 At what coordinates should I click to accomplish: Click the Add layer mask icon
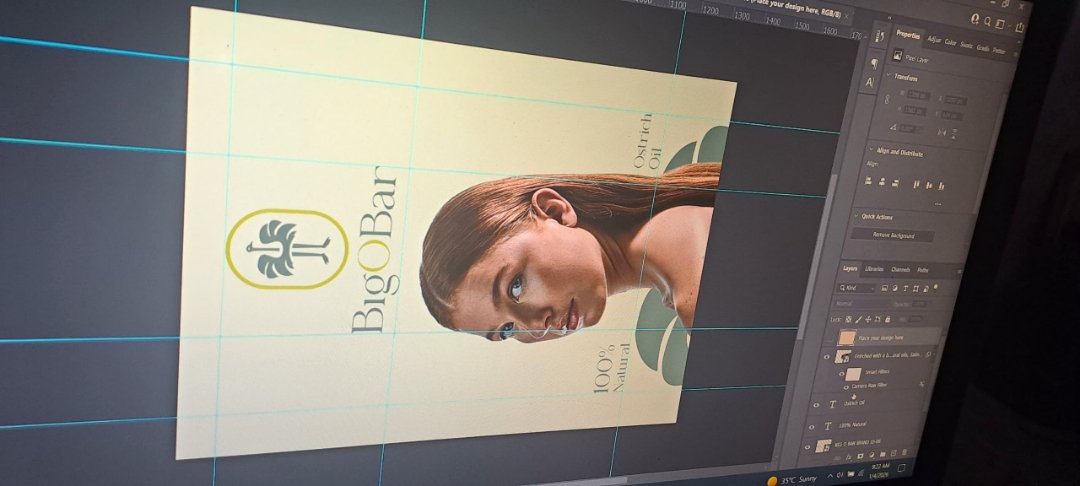point(860,456)
